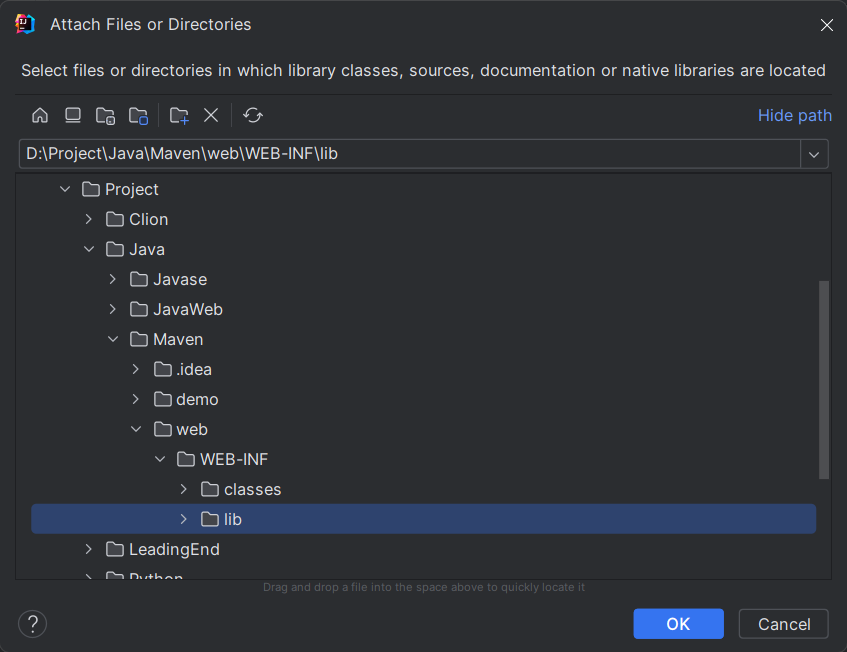Open the help question mark
Image resolution: width=847 pixels, height=652 pixels.
[x=32, y=624]
